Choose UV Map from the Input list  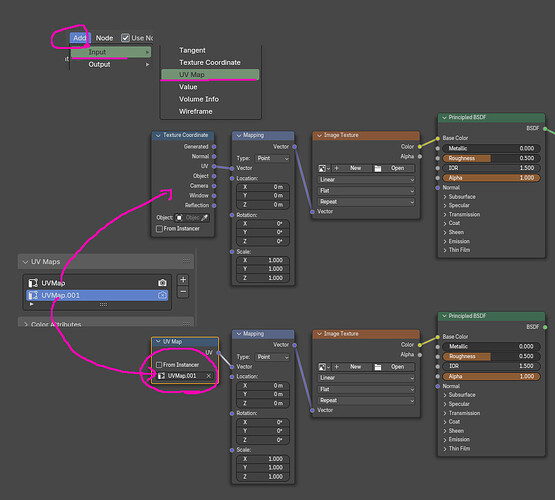(210, 75)
